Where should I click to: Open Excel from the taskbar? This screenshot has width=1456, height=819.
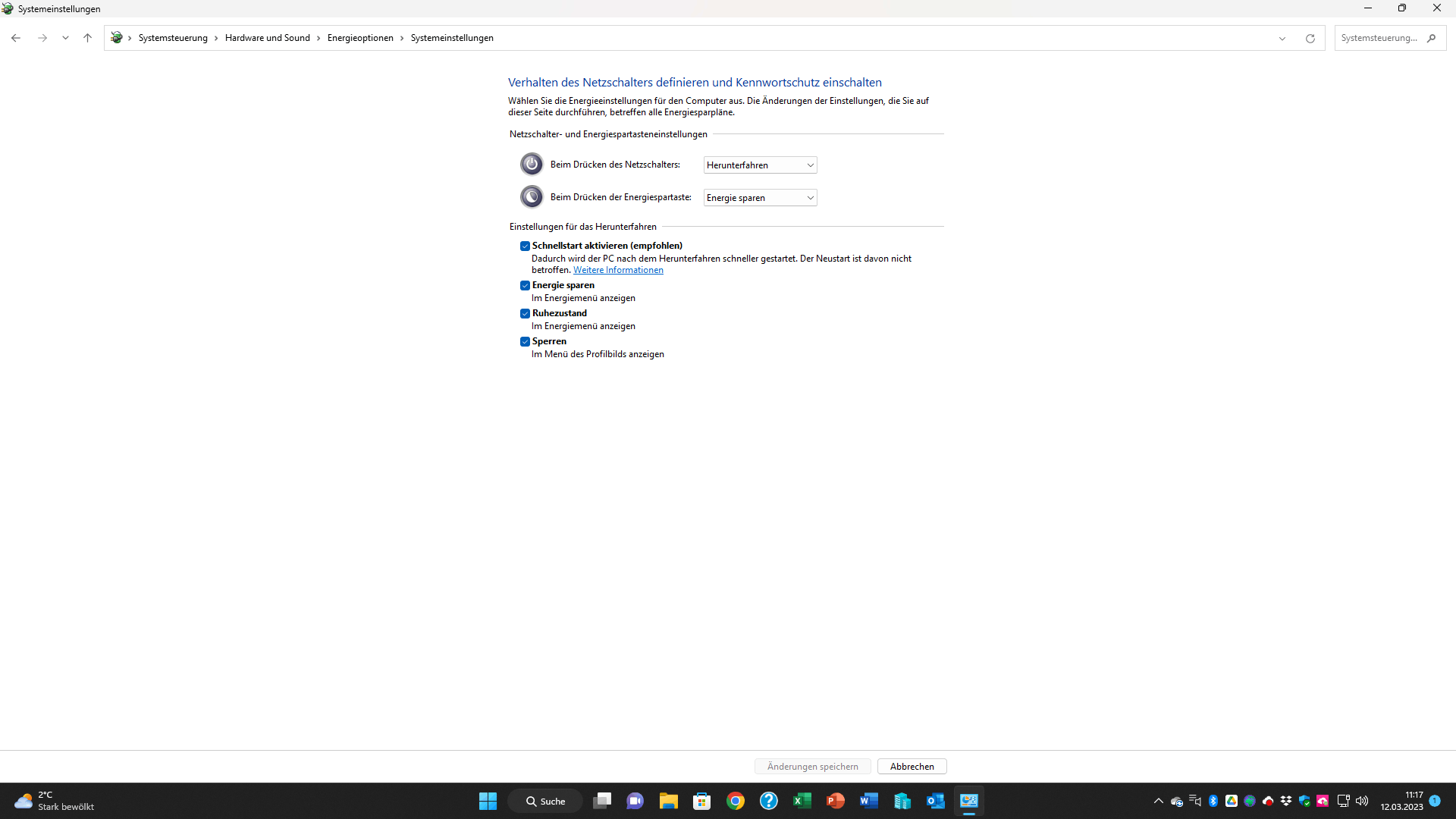802,801
